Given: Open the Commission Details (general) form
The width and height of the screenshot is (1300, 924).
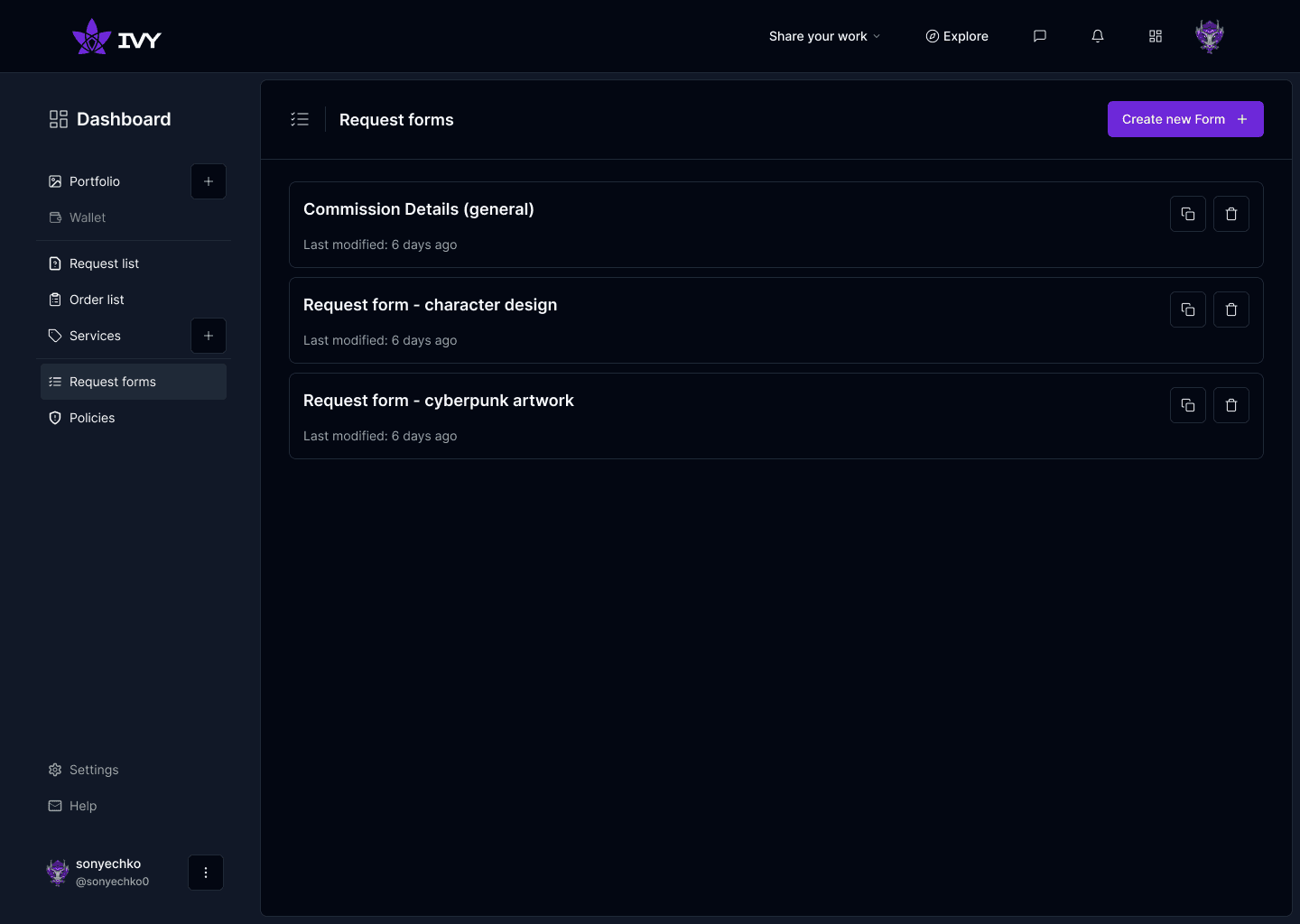Looking at the screenshot, I should pyautogui.click(x=776, y=225).
